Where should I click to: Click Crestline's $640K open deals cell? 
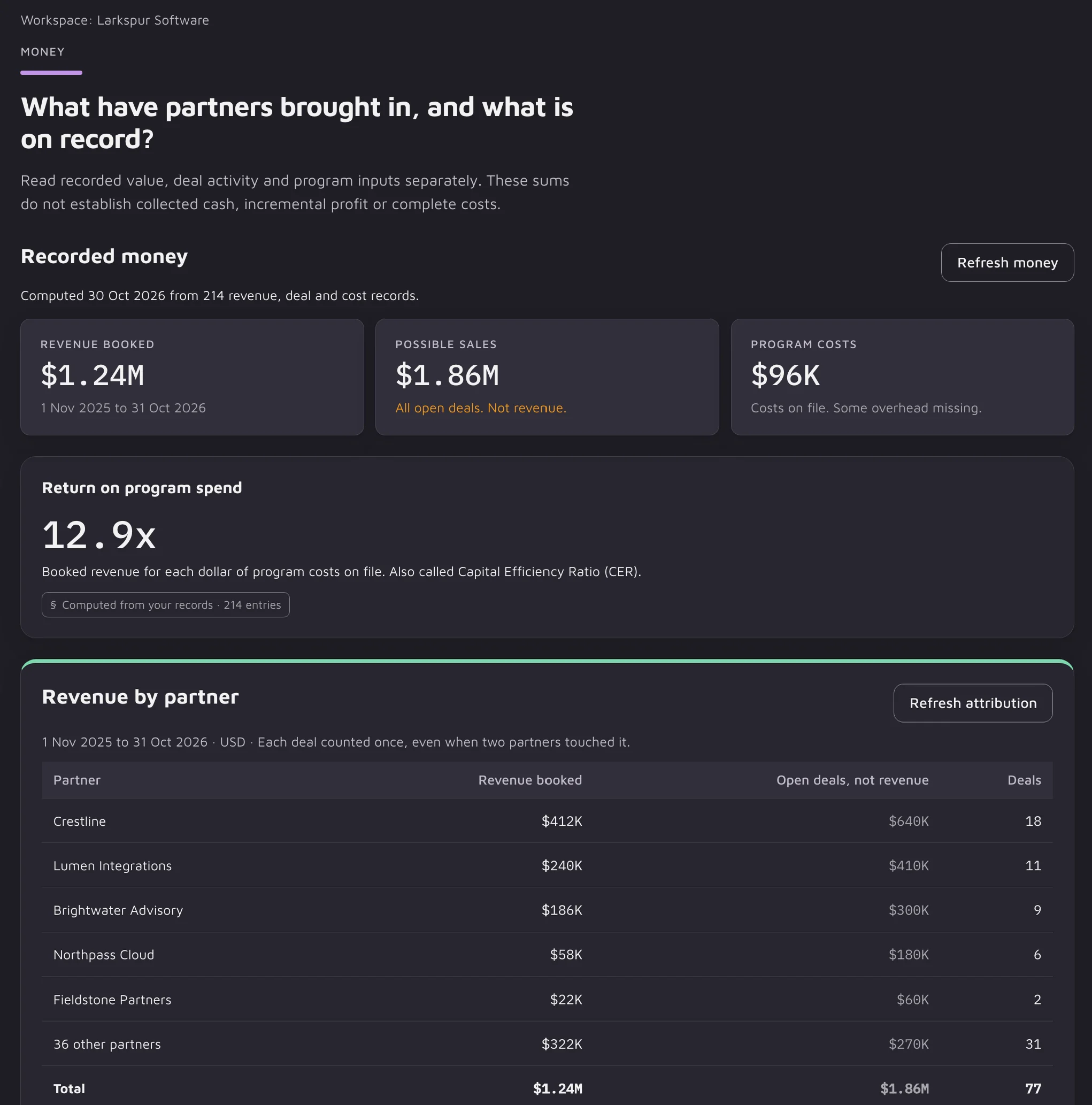click(x=909, y=822)
